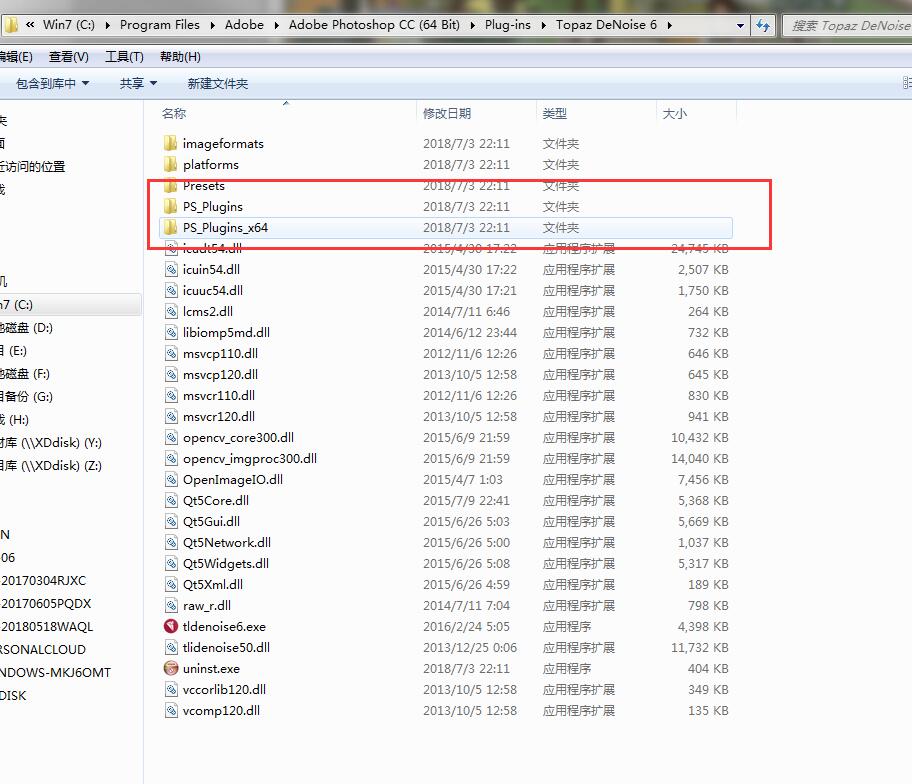Select the file name vccorlib120.dll
This screenshot has height=784, width=912.
[224, 689]
